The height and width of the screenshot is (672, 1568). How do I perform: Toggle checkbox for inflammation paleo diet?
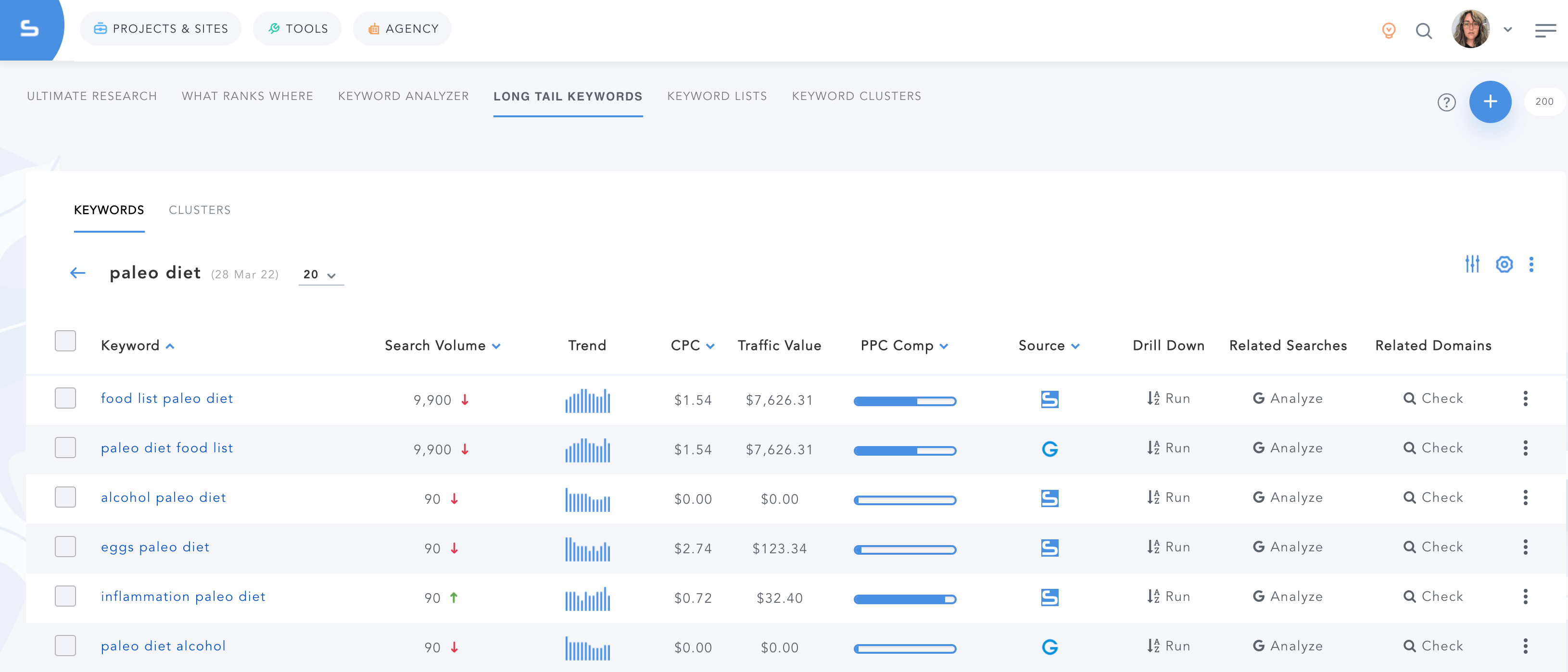tap(64, 596)
